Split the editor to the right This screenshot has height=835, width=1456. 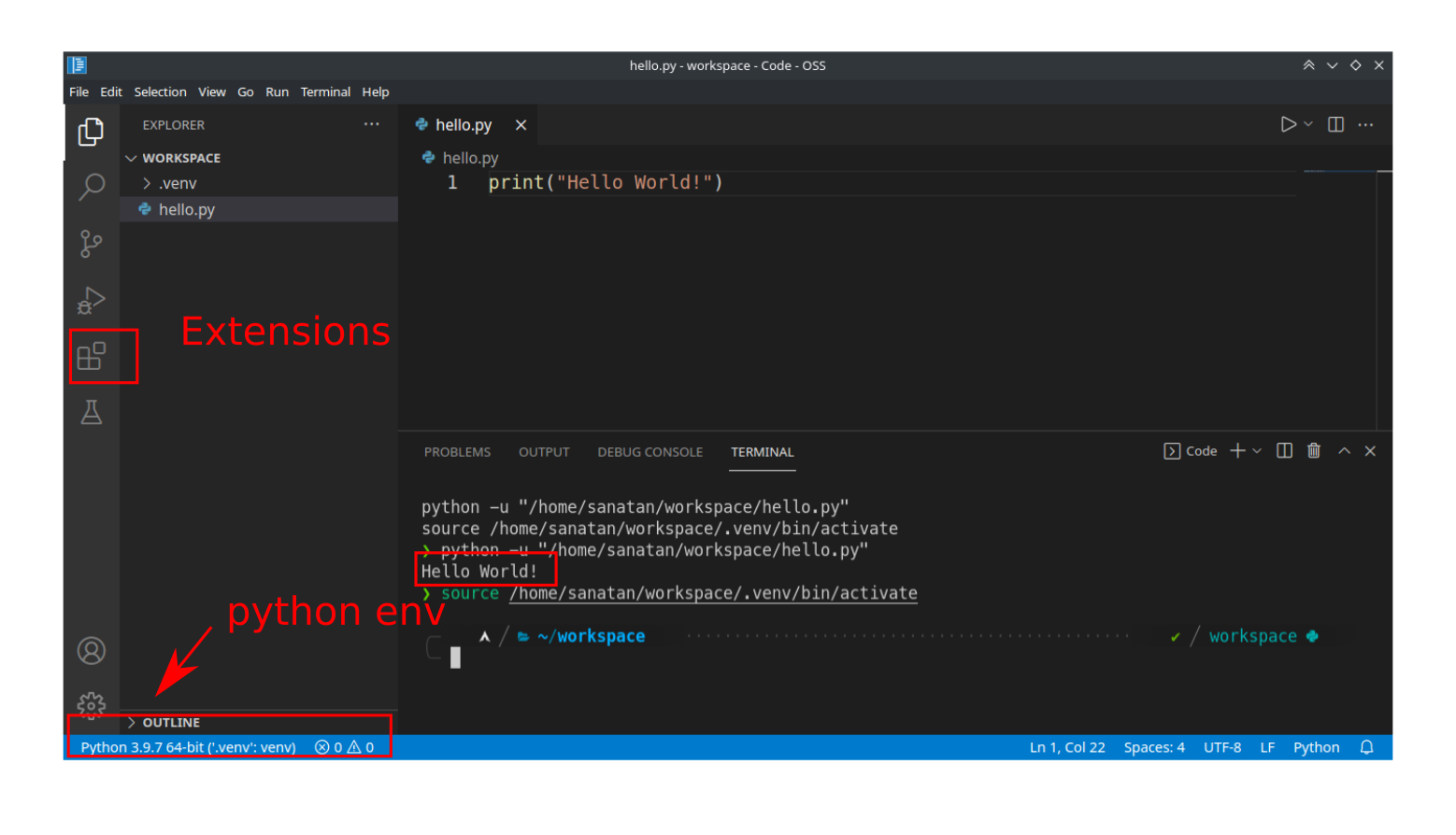pyautogui.click(x=1335, y=124)
